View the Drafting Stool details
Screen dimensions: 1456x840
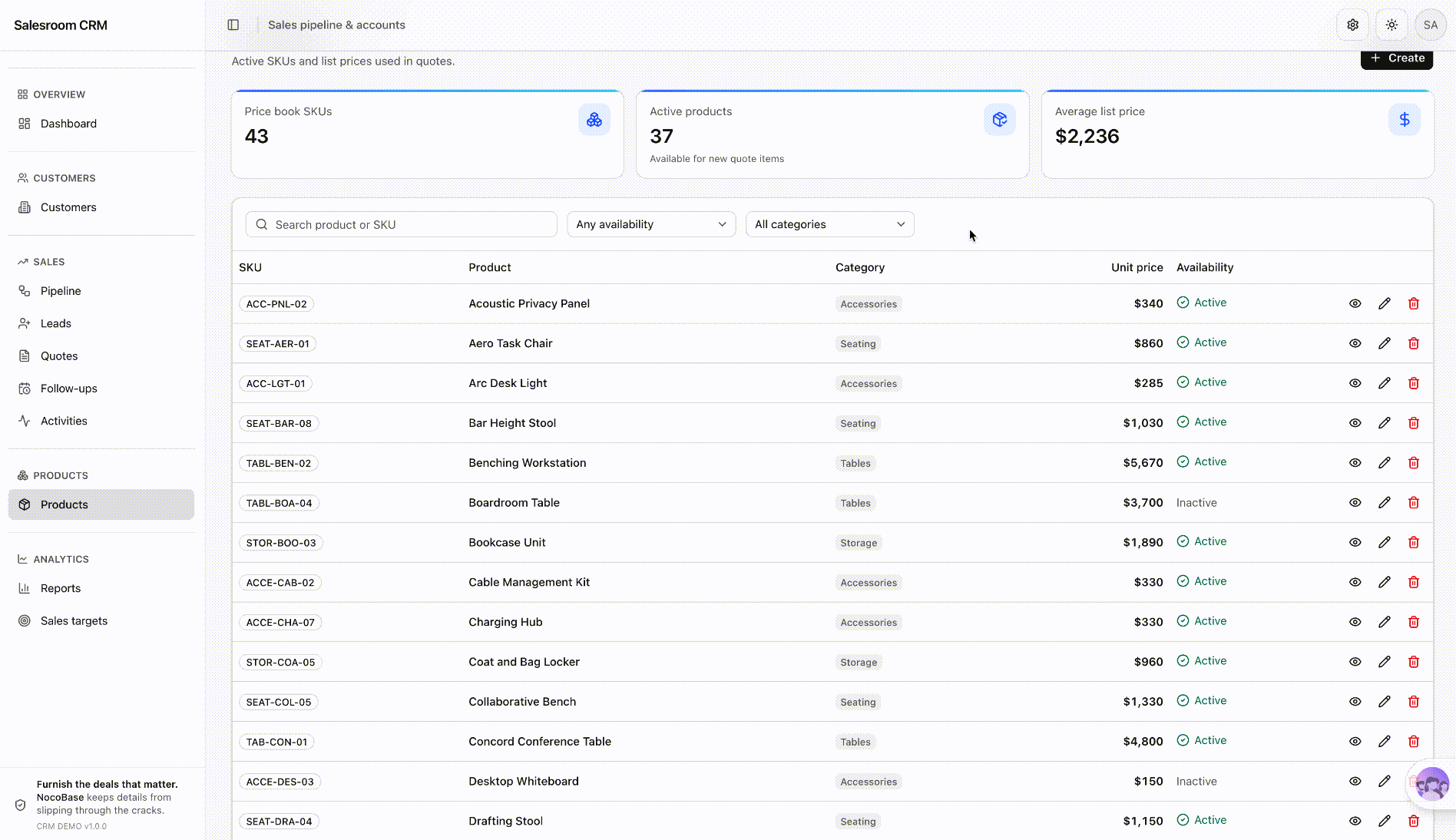[1355, 821]
